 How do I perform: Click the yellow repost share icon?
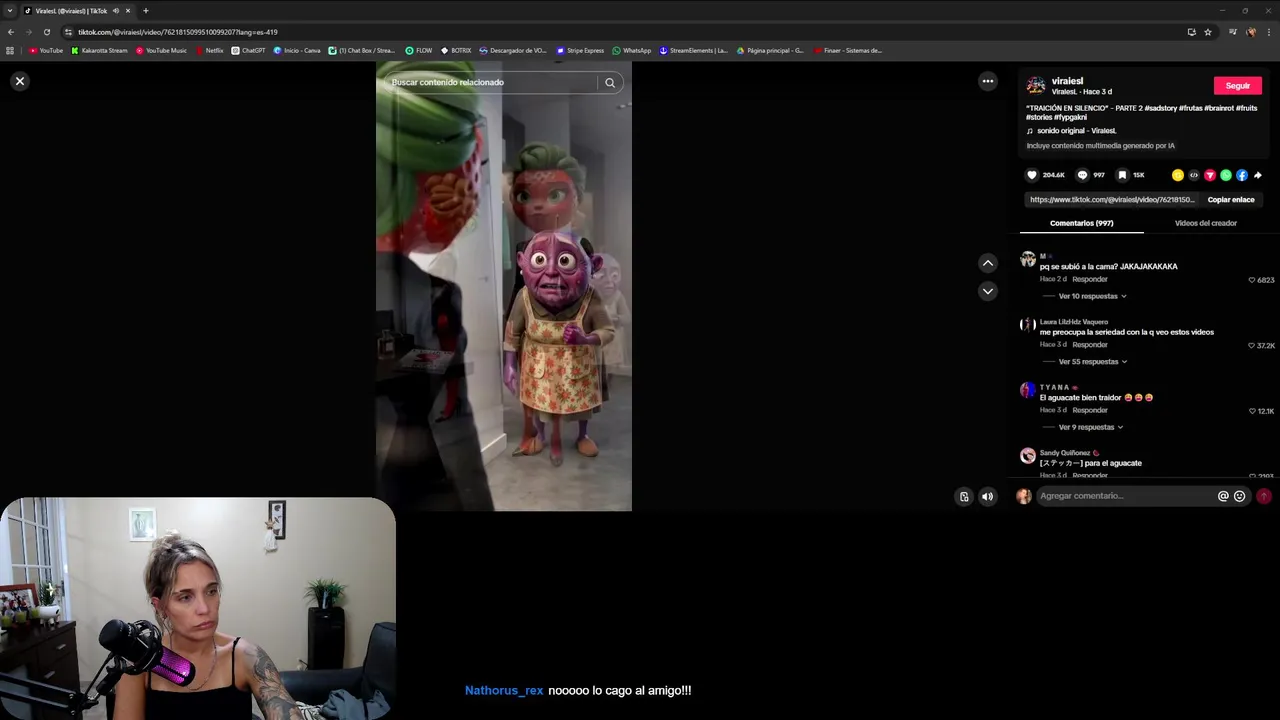(x=1178, y=175)
